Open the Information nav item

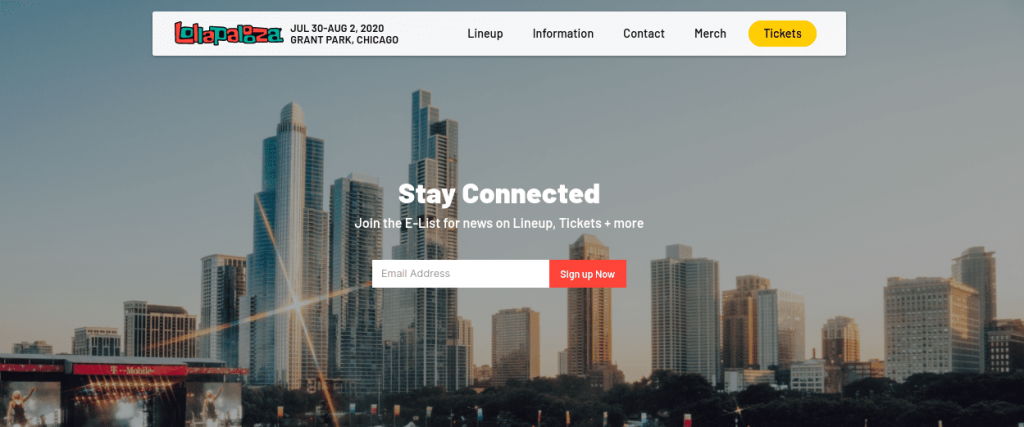tap(563, 33)
